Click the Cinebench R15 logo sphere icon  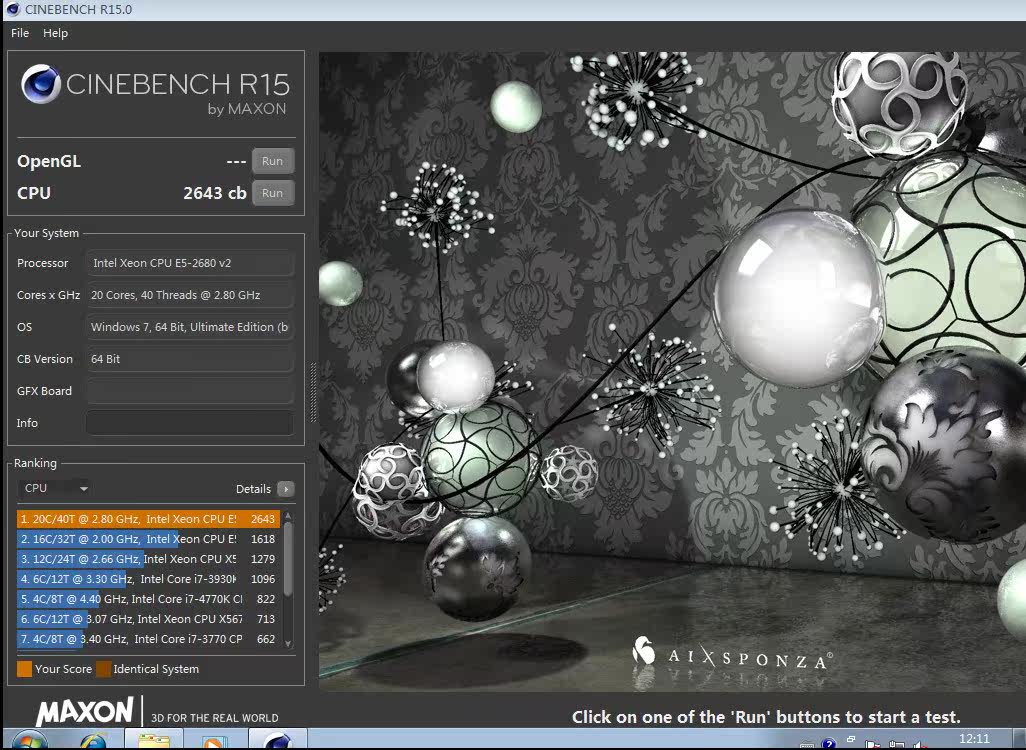pos(41,84)
